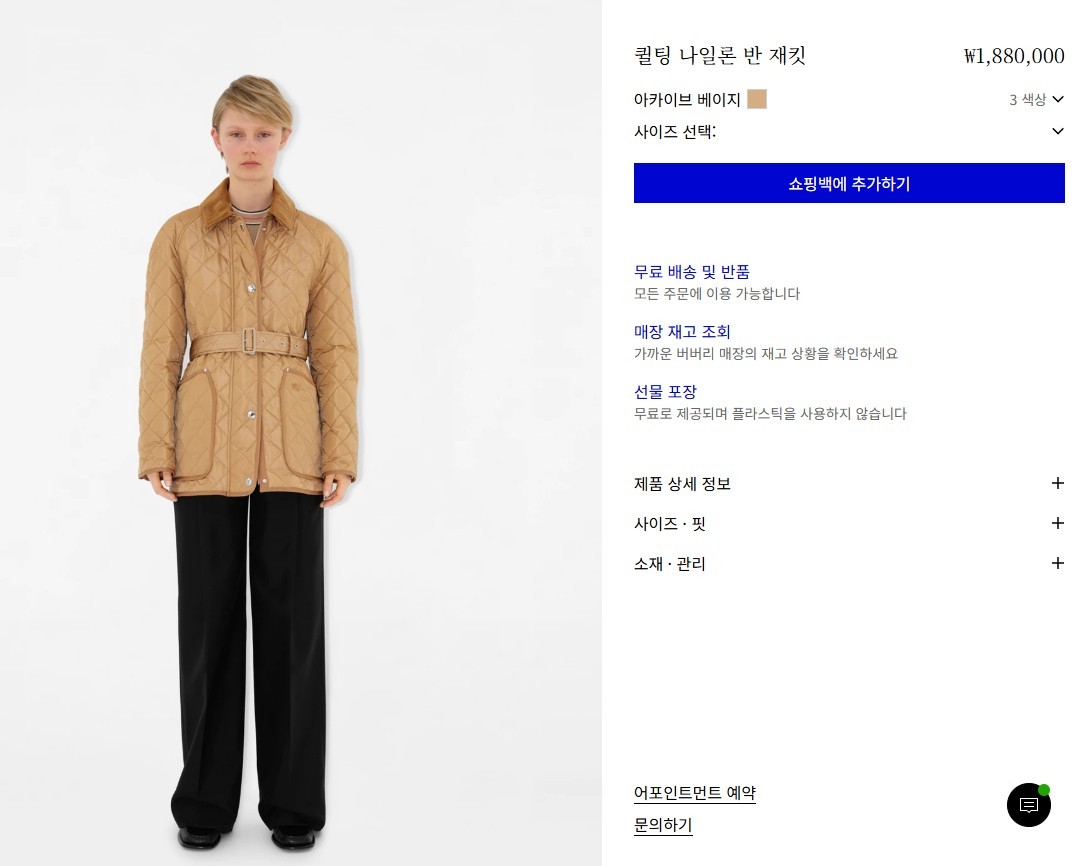Open the 매장 재고 조회 link
Image resolution: width=1085 pixels, height=866 pixels.
tap(682, 332)
